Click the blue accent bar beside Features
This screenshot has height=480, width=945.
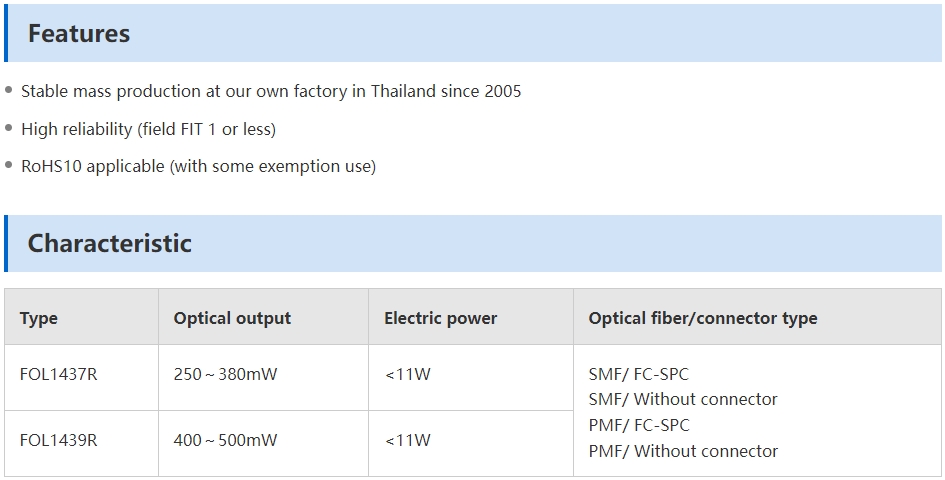[6, 33]
